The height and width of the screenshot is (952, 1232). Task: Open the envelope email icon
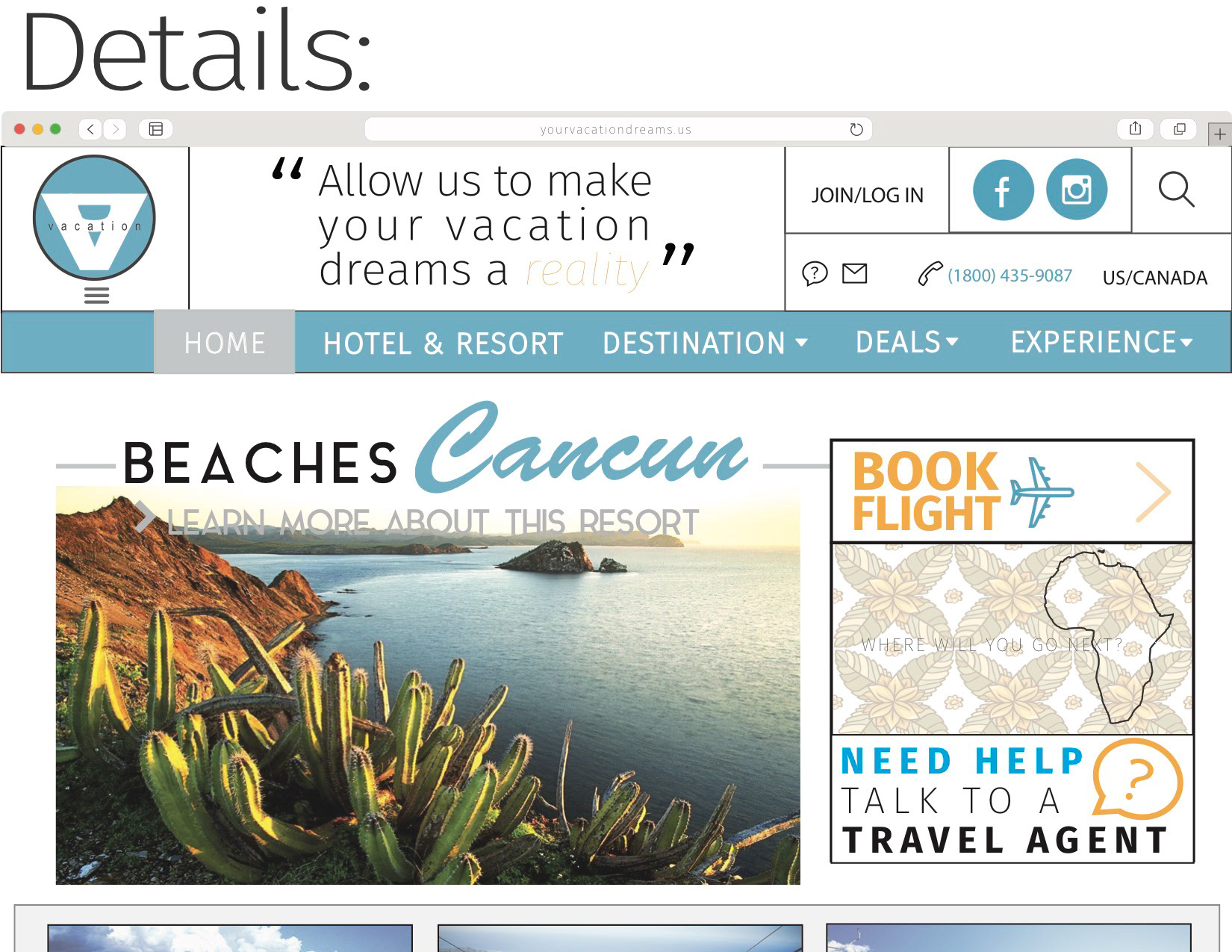pos(854,273)
